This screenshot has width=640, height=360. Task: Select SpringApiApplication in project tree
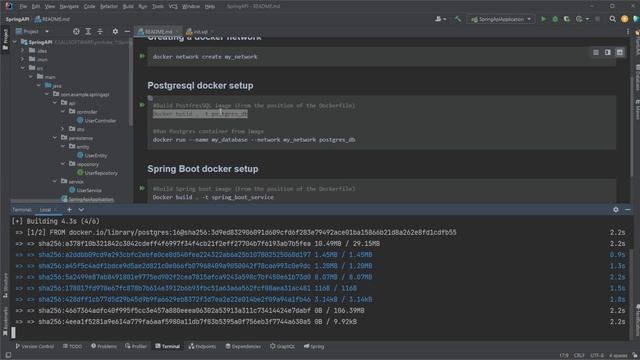[87, 199]
